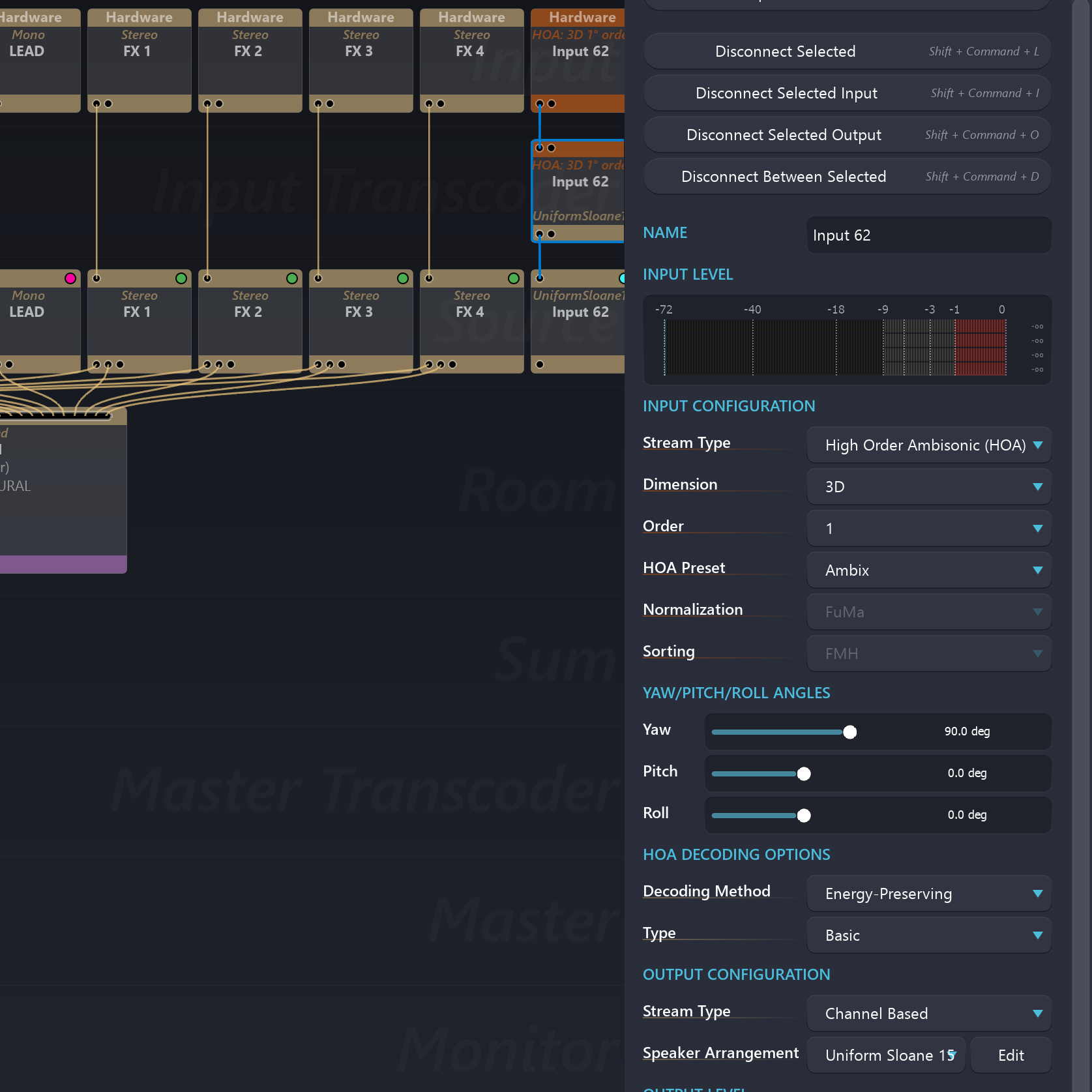Expand the Decoding Method dropdown

928,894
